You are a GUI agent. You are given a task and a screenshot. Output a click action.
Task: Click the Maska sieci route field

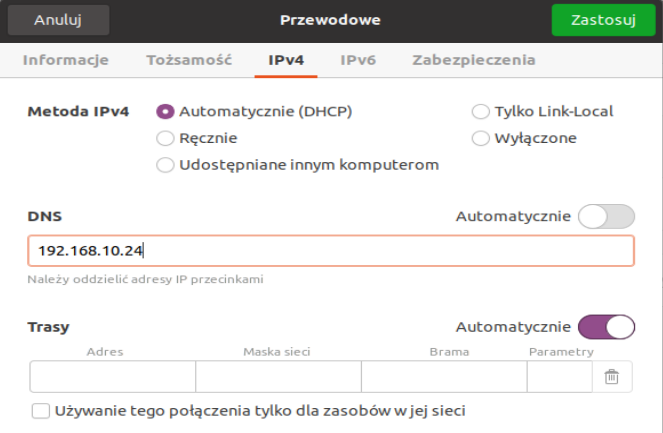coord(278,377)
